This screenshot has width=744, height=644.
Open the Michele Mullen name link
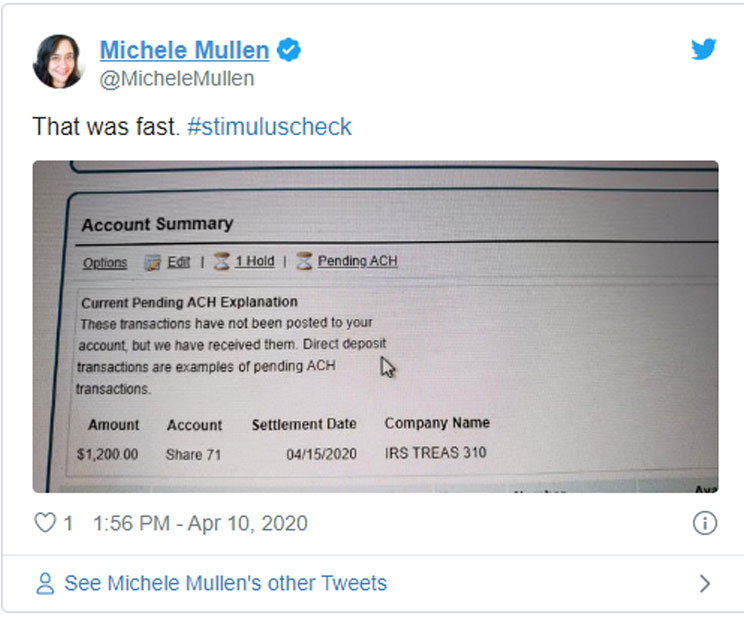(x=184, y=50)
